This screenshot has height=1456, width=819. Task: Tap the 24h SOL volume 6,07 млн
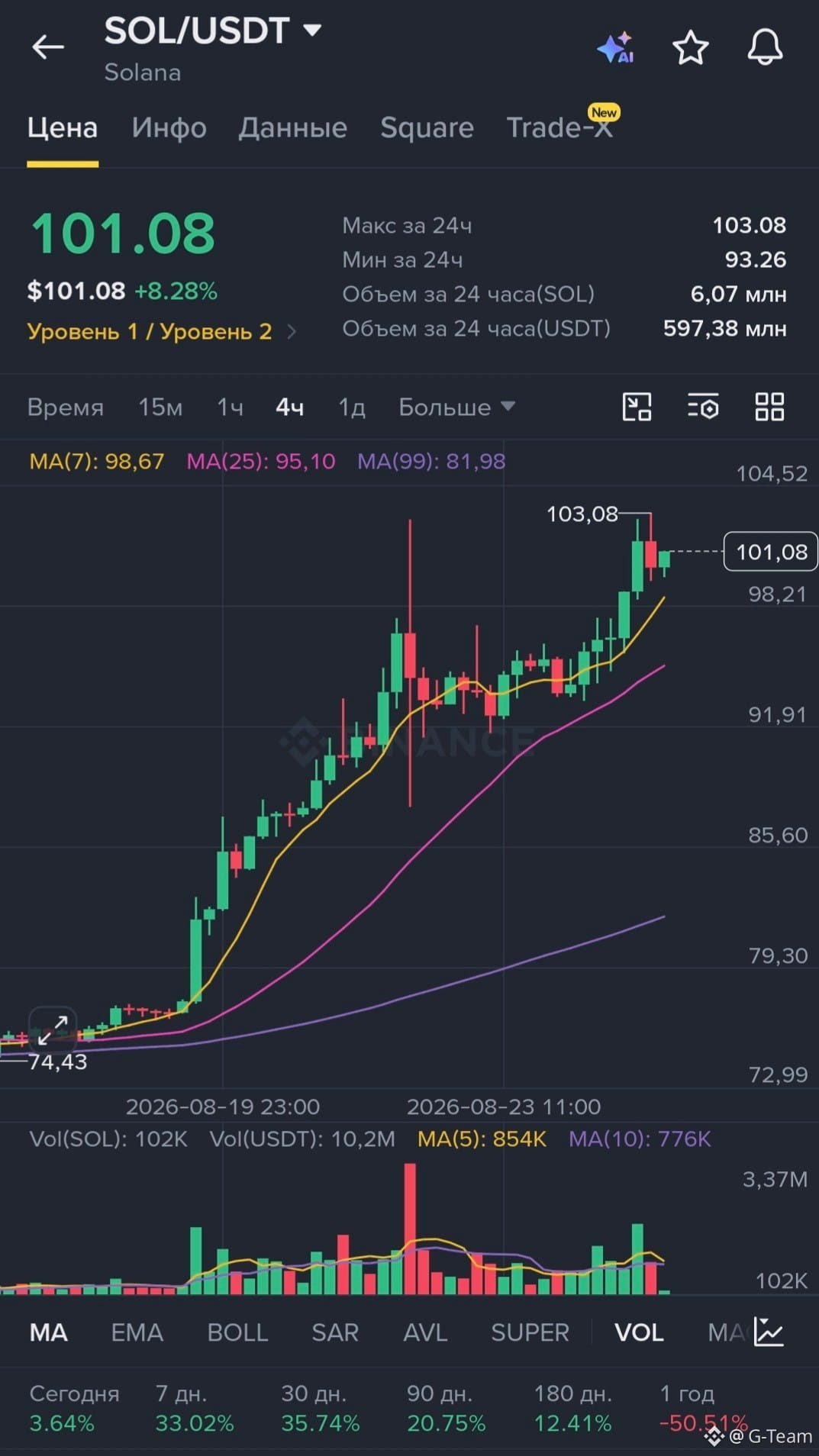738,294
